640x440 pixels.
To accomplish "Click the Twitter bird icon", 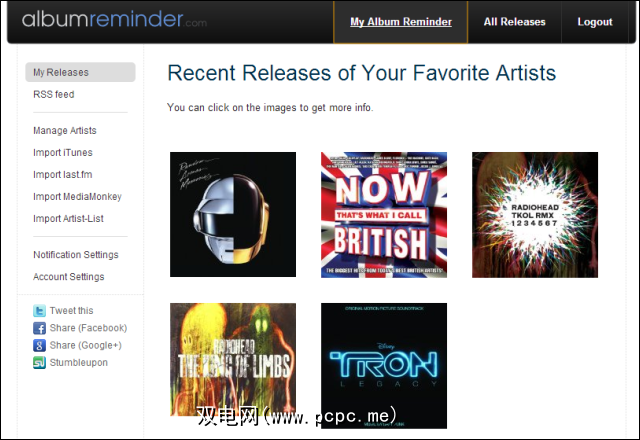I will pyautogui.click(x=40, y=311).
